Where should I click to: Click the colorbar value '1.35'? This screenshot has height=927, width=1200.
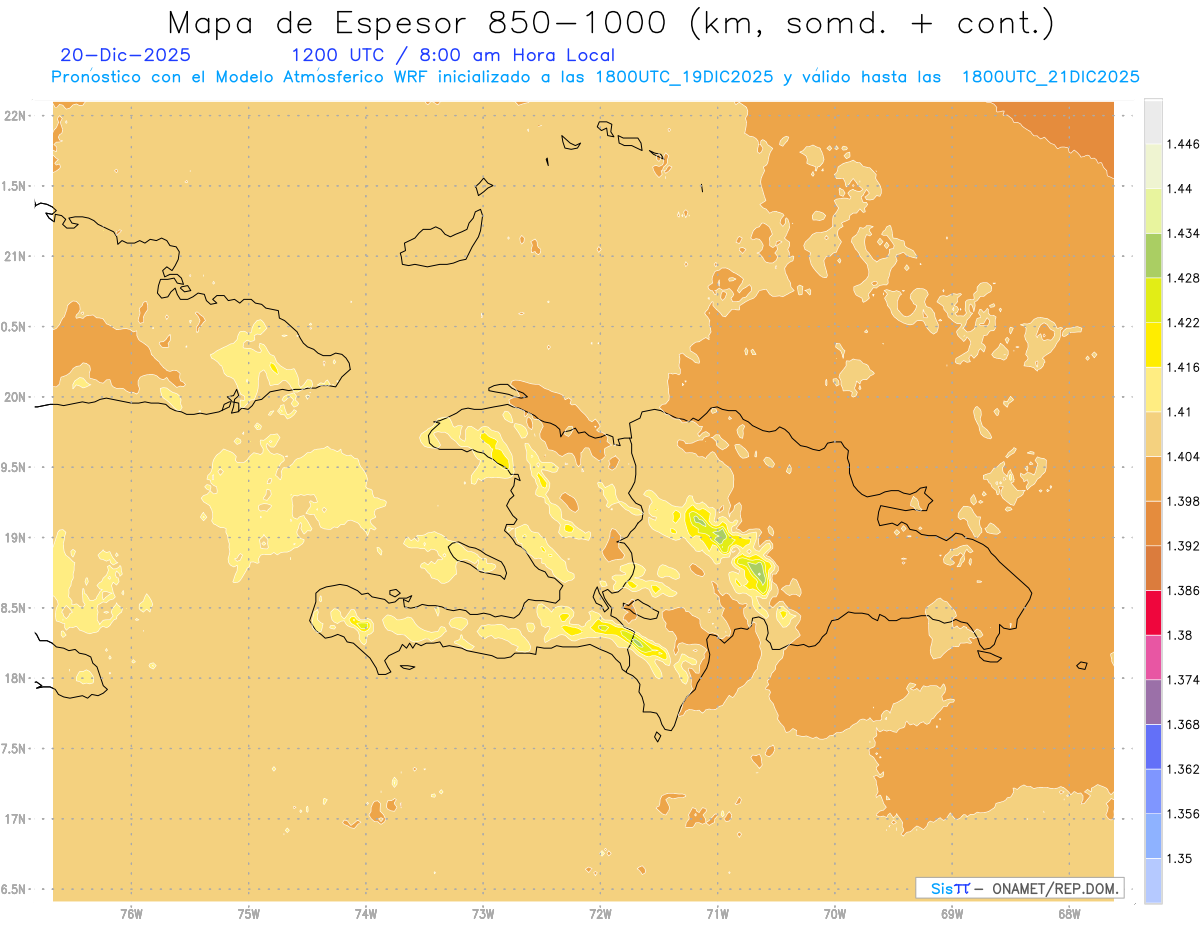tap(1180, 858)
